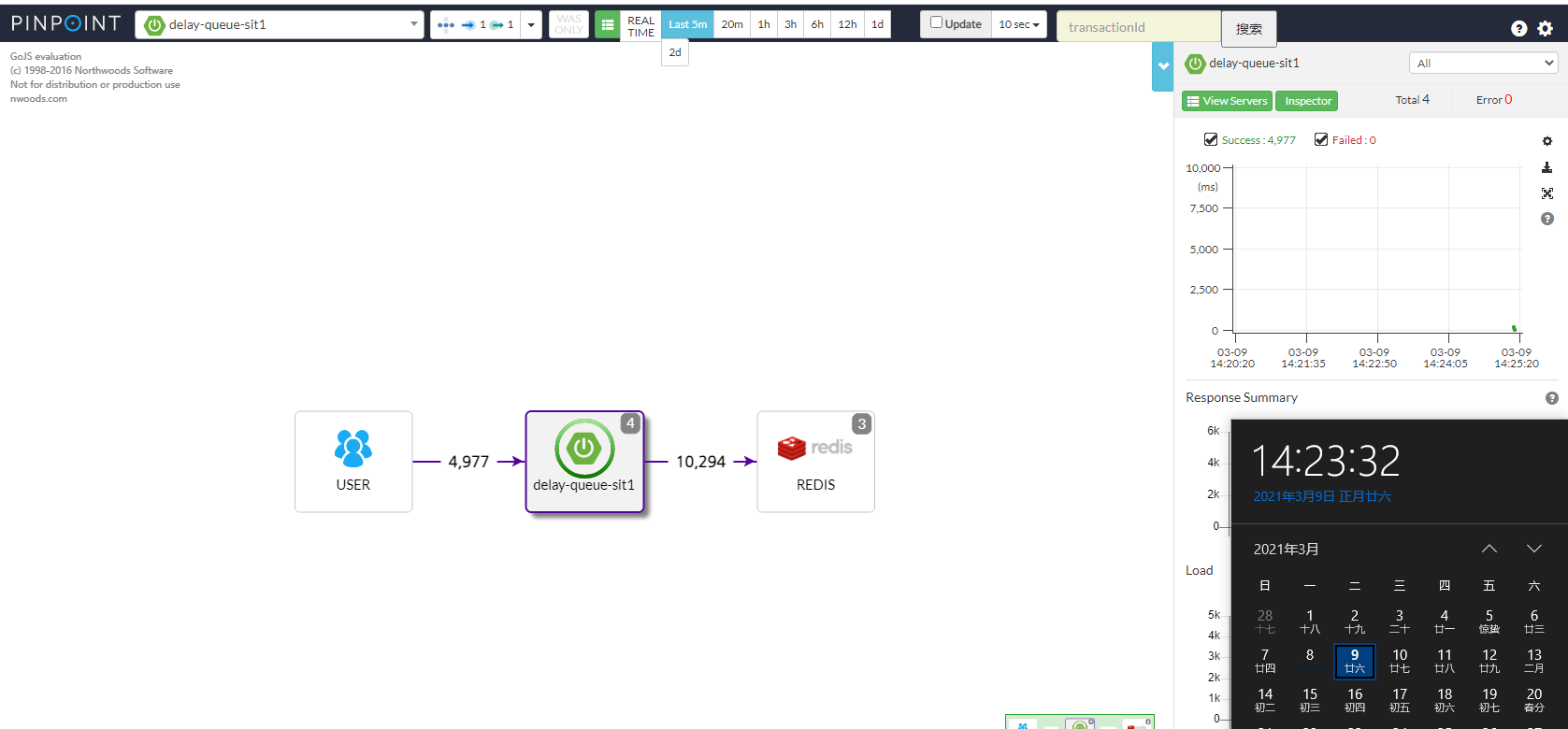This screenshot has height=729, width=1568.
Task: Click Total 4 in the info panel
Action: coord(1412,100)
